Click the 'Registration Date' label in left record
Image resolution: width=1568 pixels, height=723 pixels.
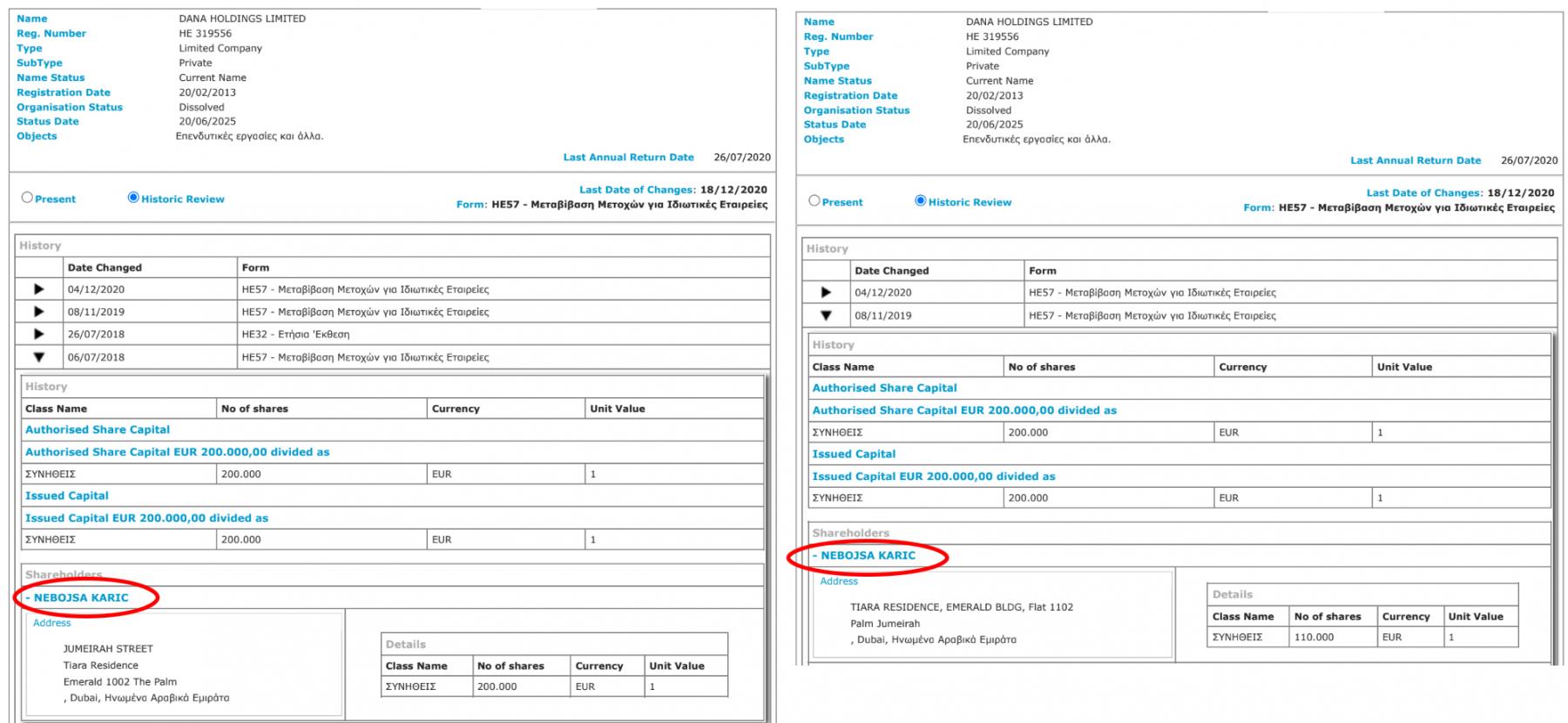pos(64,92)
